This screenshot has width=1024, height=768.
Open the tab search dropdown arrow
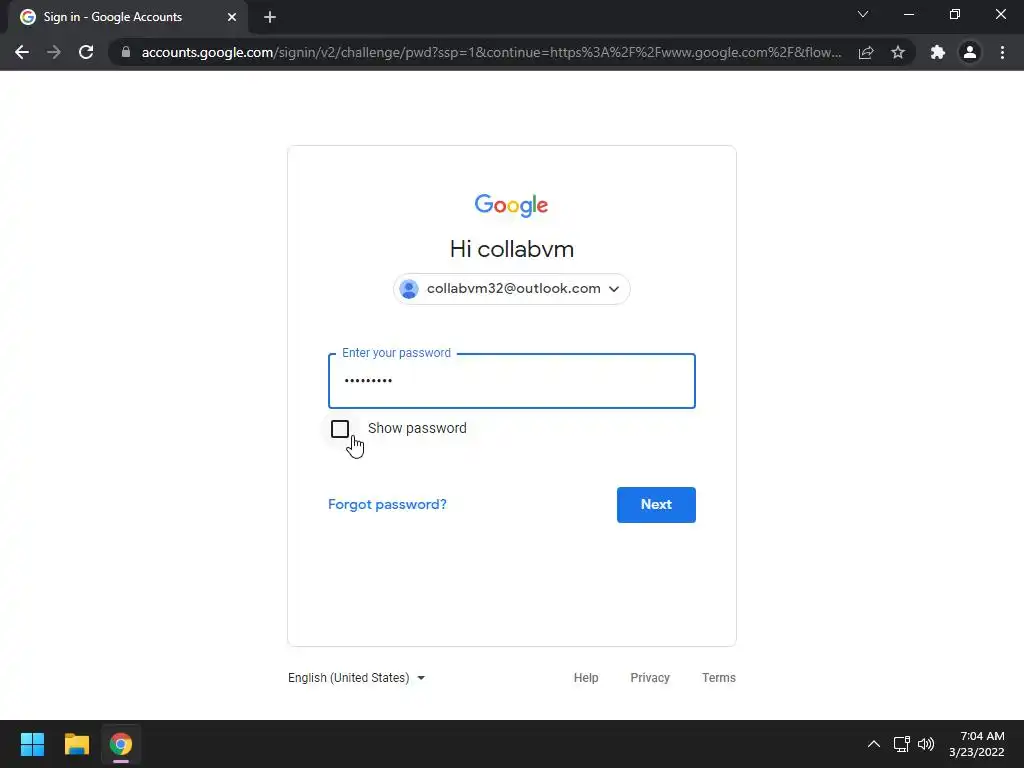click(x=863, y=14)
